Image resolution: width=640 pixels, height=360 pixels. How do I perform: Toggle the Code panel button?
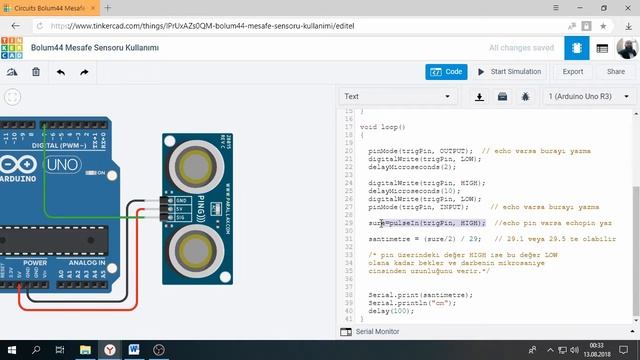coord(446,72)
